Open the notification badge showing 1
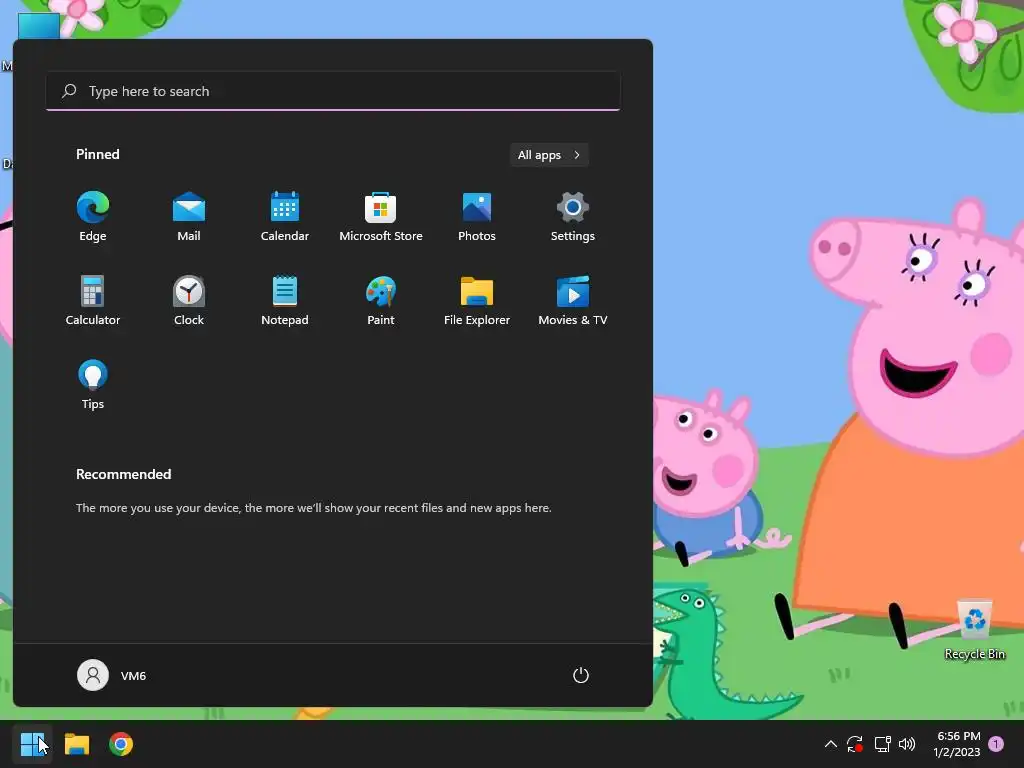Screen dimensions: 1024x768 [x=996, y=743]
